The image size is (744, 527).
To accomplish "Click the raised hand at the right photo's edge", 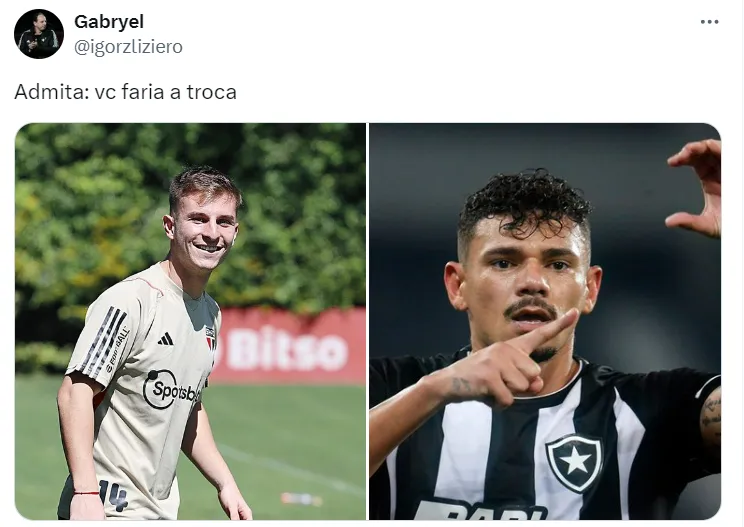I will click(x=697, y=187).
